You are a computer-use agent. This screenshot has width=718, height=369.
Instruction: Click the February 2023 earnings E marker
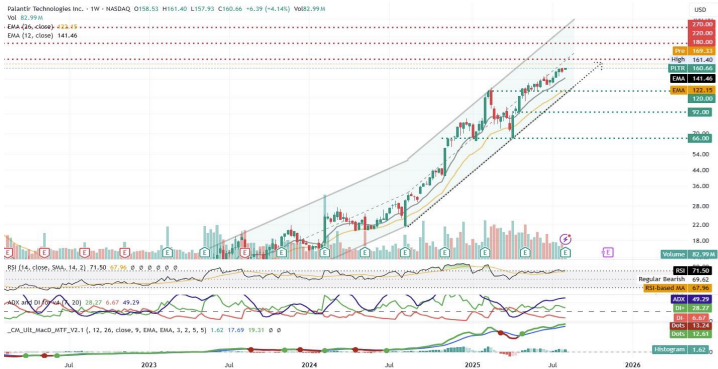click(168, 252)
